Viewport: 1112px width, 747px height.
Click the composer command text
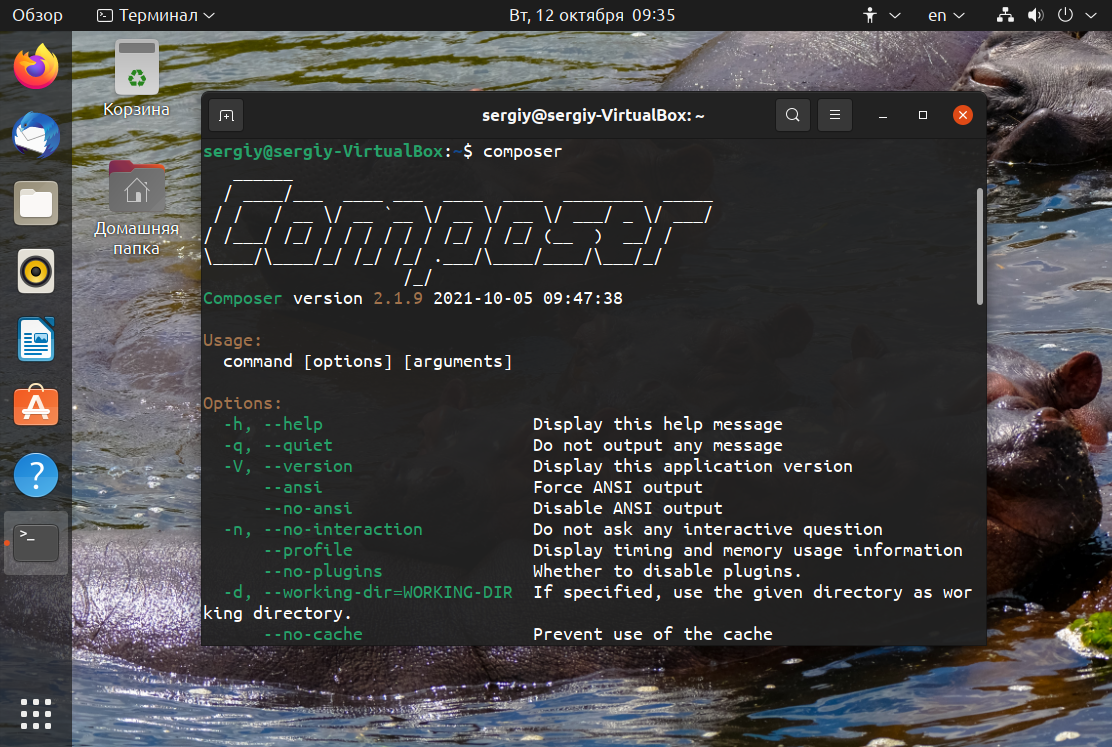pyautogui.click(x=523, y=151)
